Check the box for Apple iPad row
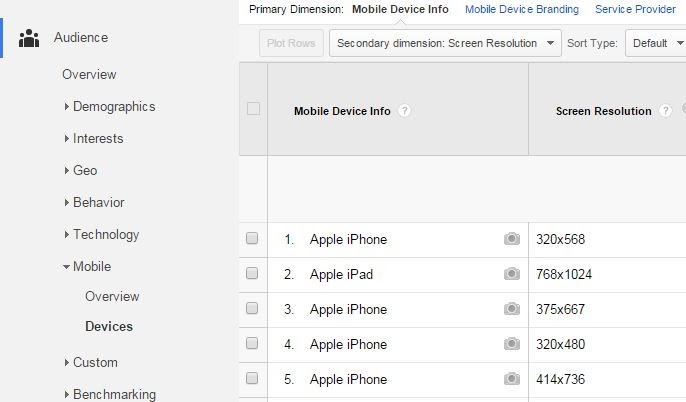The image size is (686, 402). [252, 273]
